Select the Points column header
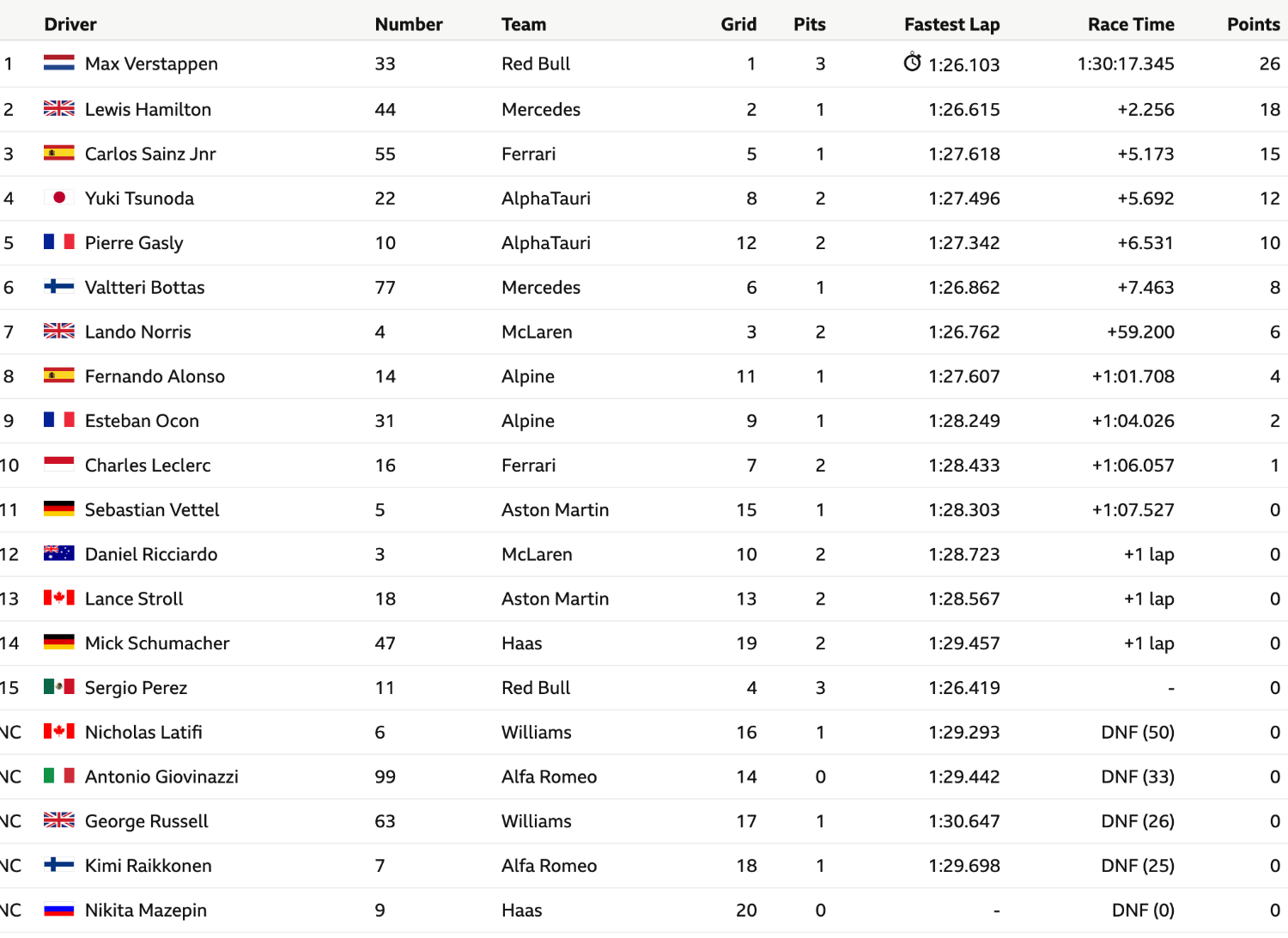This screenshot has width=1288, height=938. 1254,24
